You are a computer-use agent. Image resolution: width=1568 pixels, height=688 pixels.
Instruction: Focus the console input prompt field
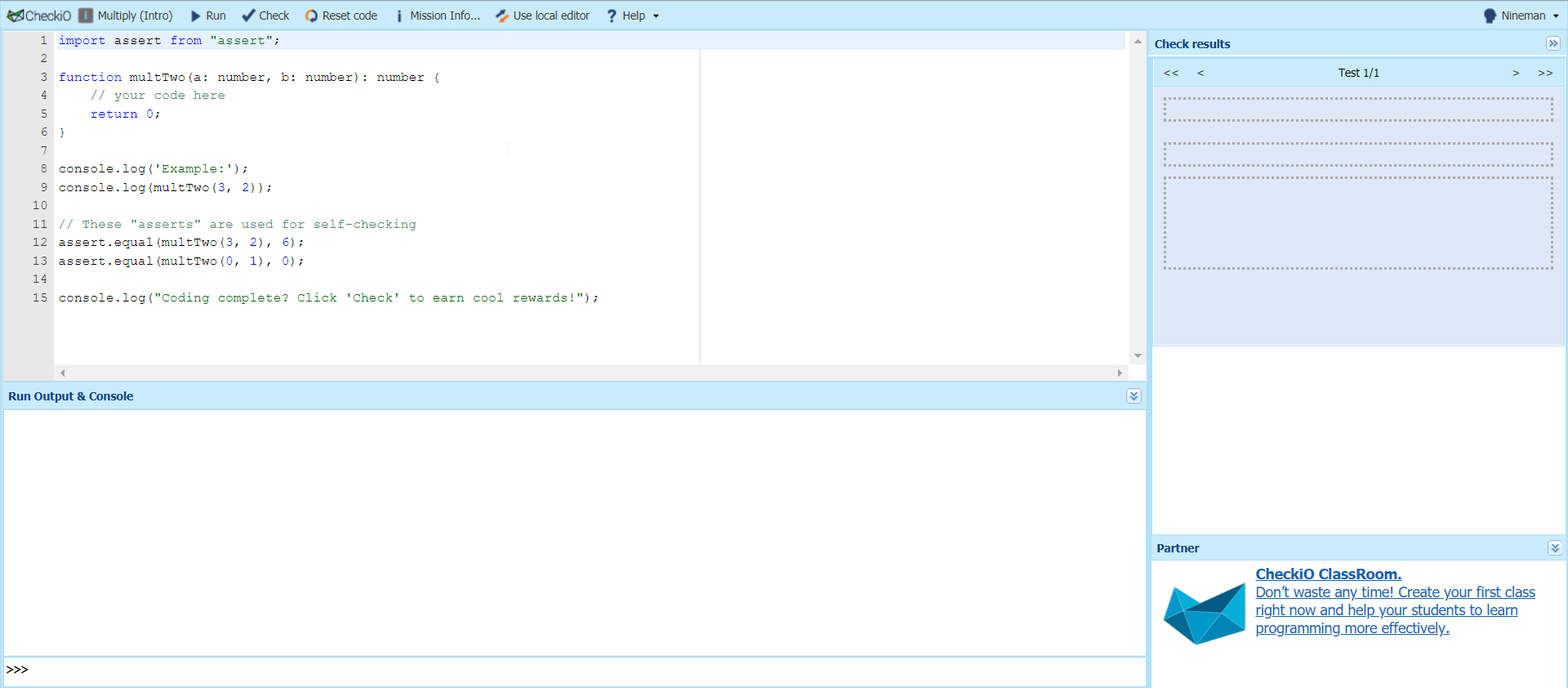575,671
